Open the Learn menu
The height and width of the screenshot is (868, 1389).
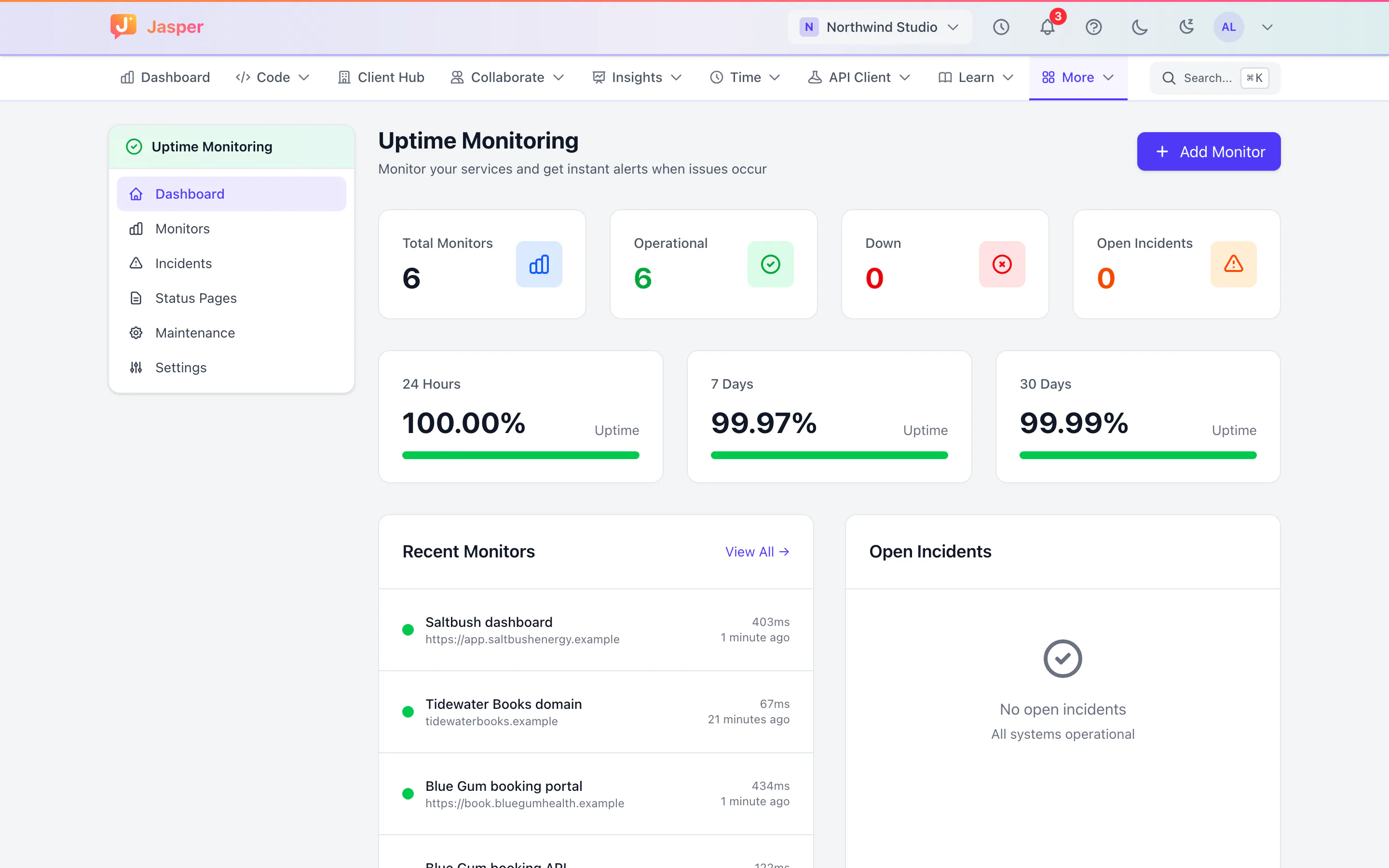click(976, 78)
